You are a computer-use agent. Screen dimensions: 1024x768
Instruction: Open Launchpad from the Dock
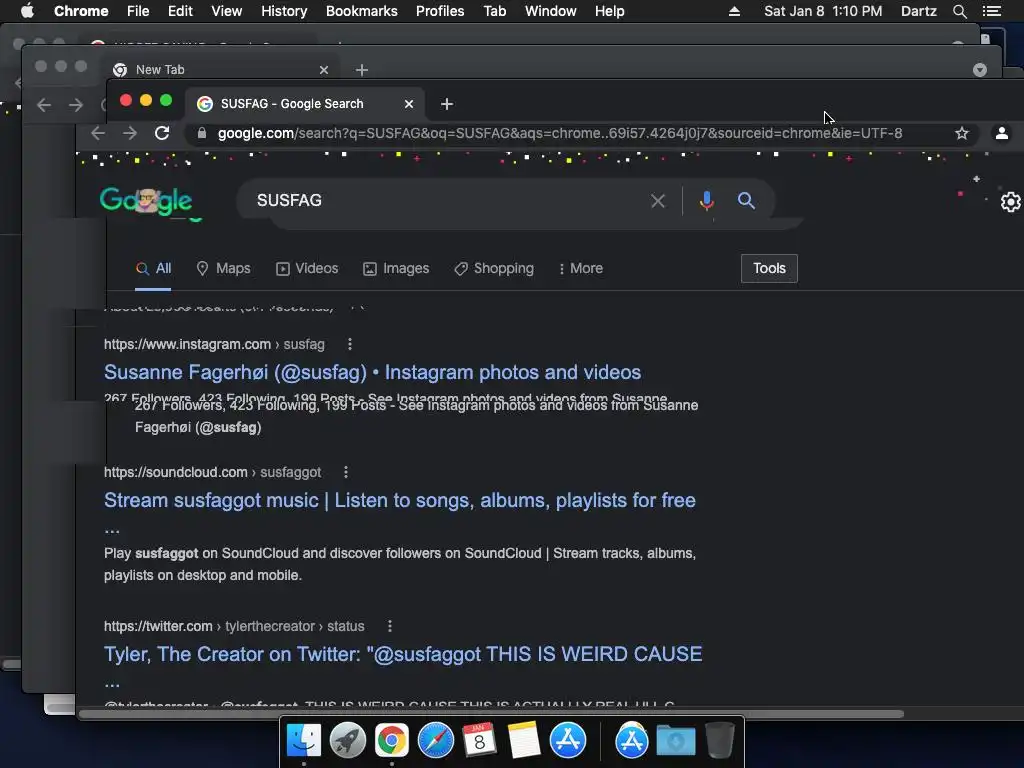(348, 741)
